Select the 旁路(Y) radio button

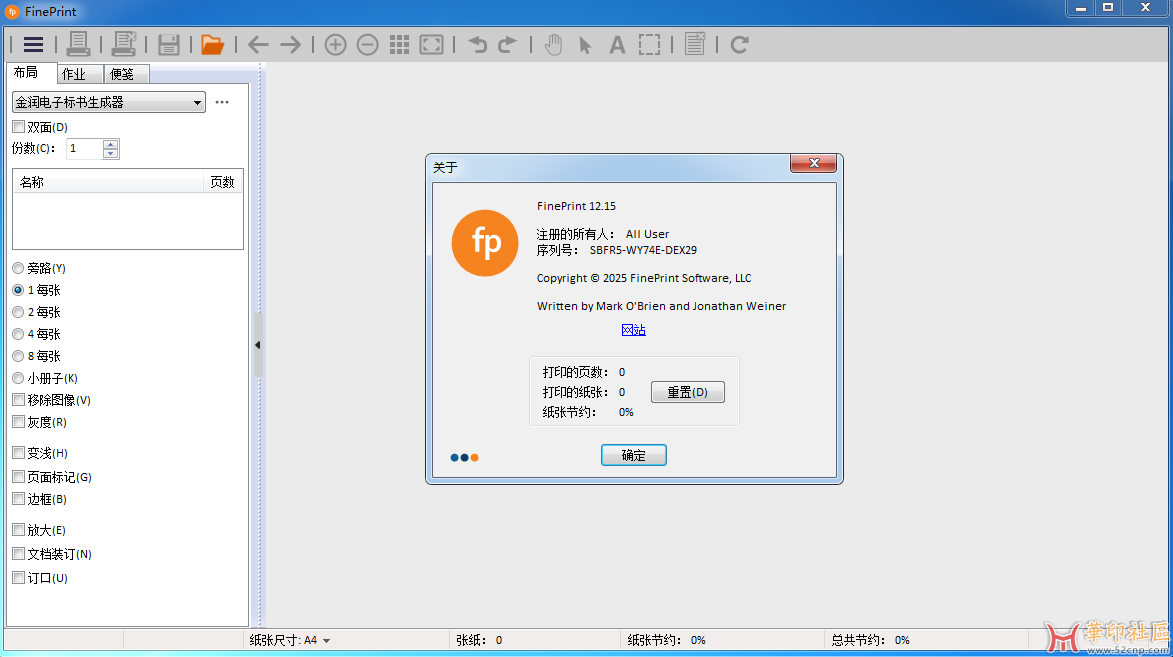pyautogui.click(x=18, y=268)
